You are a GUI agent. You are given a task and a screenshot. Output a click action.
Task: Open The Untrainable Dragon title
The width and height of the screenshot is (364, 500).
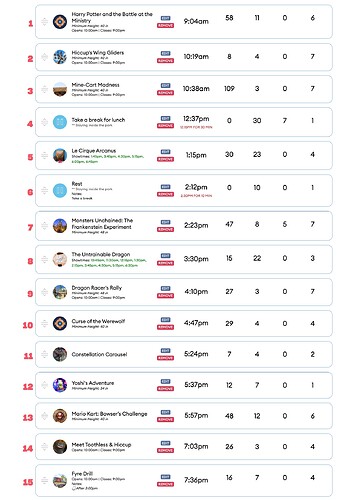click(101, 254)
